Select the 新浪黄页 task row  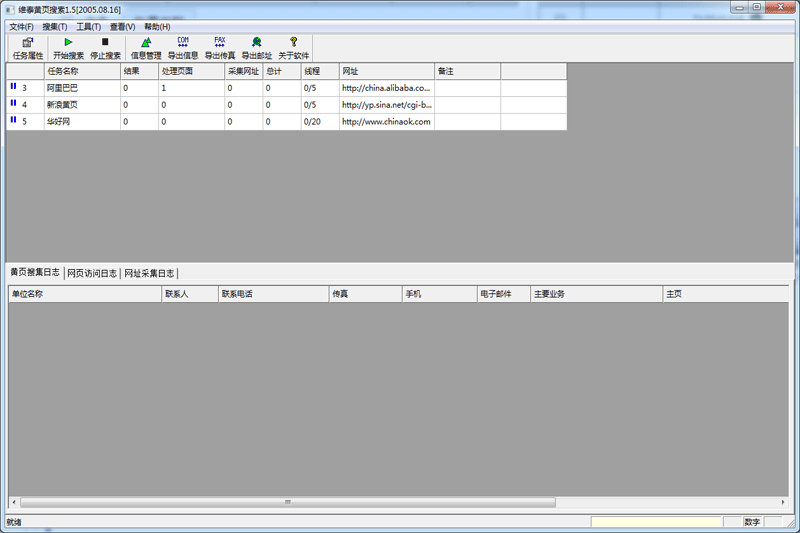tap(286, 105)
